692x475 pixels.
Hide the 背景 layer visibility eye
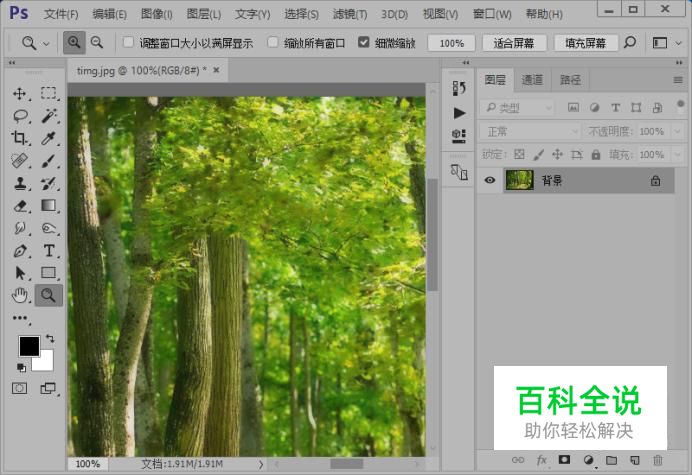tap(489, 180)
